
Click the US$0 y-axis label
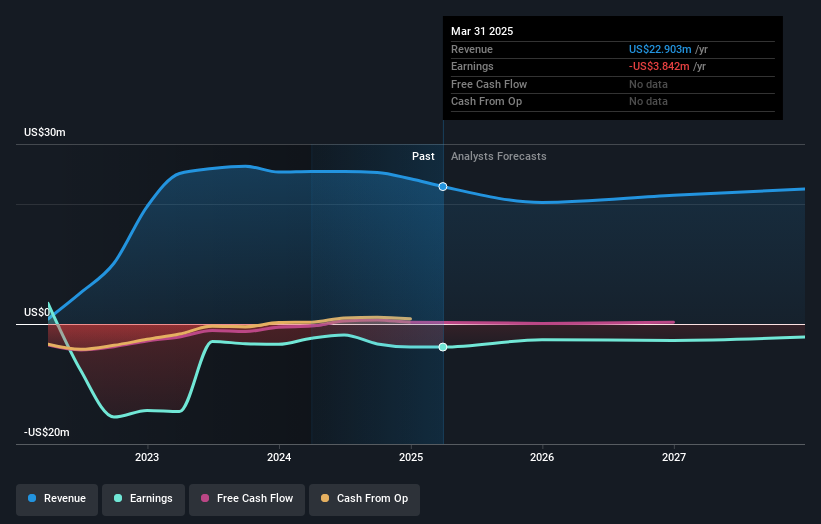pos(37,313)
